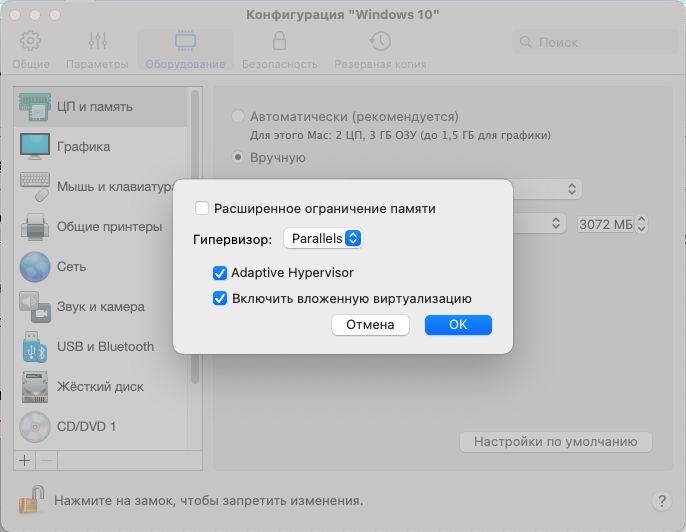Open Мышь и клавиатура keyboard icon
The image size is (686, 532).
pos(35,187)
